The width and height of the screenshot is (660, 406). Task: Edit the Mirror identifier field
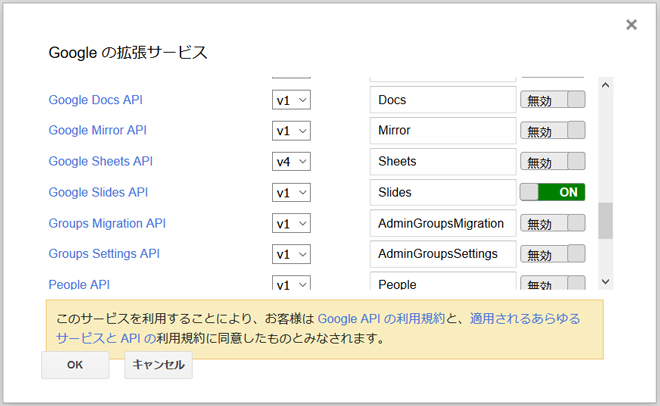pos(443,130)
